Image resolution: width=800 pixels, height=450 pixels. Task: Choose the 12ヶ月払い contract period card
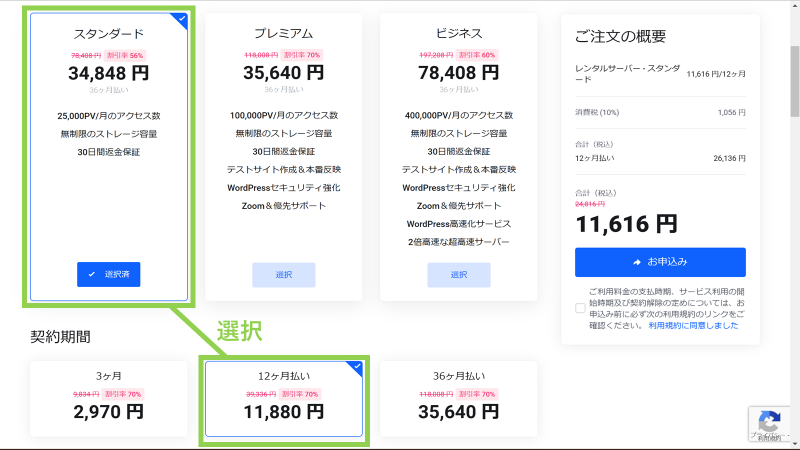tap(283, 398)
